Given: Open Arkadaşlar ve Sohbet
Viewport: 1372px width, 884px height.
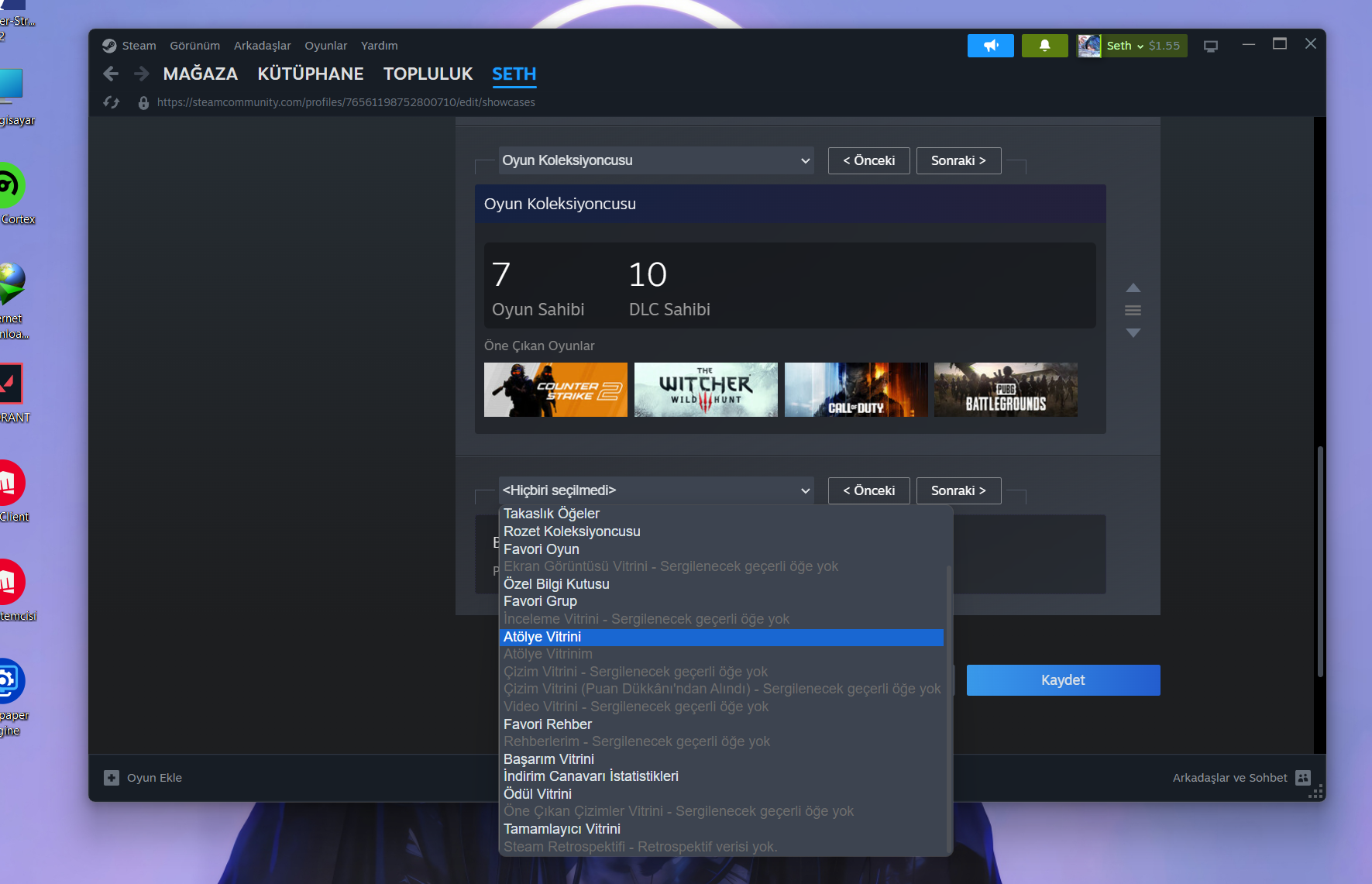Looking at the screenshot, I should pos(1242,778).
